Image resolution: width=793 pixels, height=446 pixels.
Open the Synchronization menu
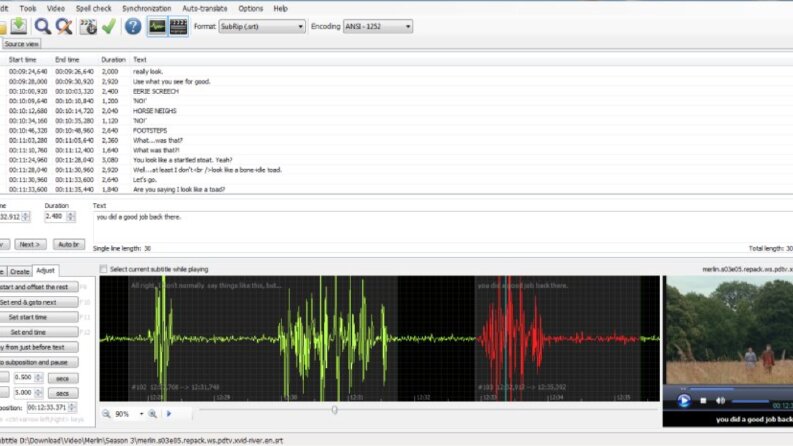[147, 9]
